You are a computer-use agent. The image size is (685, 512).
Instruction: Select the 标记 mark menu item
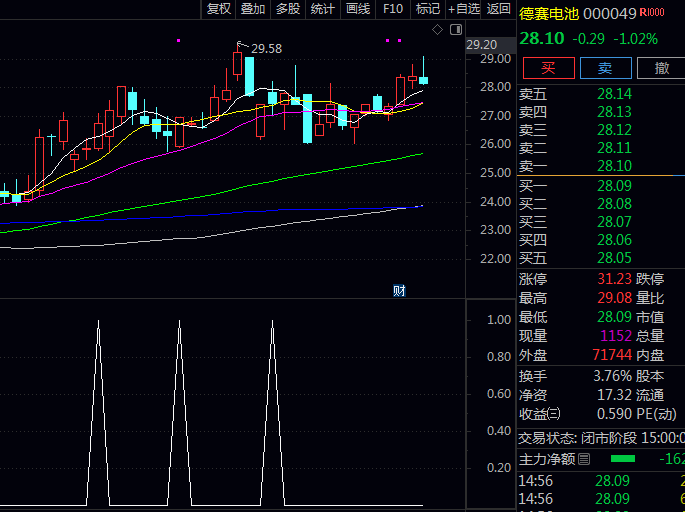pyautogui.click(x=427, y=9)
